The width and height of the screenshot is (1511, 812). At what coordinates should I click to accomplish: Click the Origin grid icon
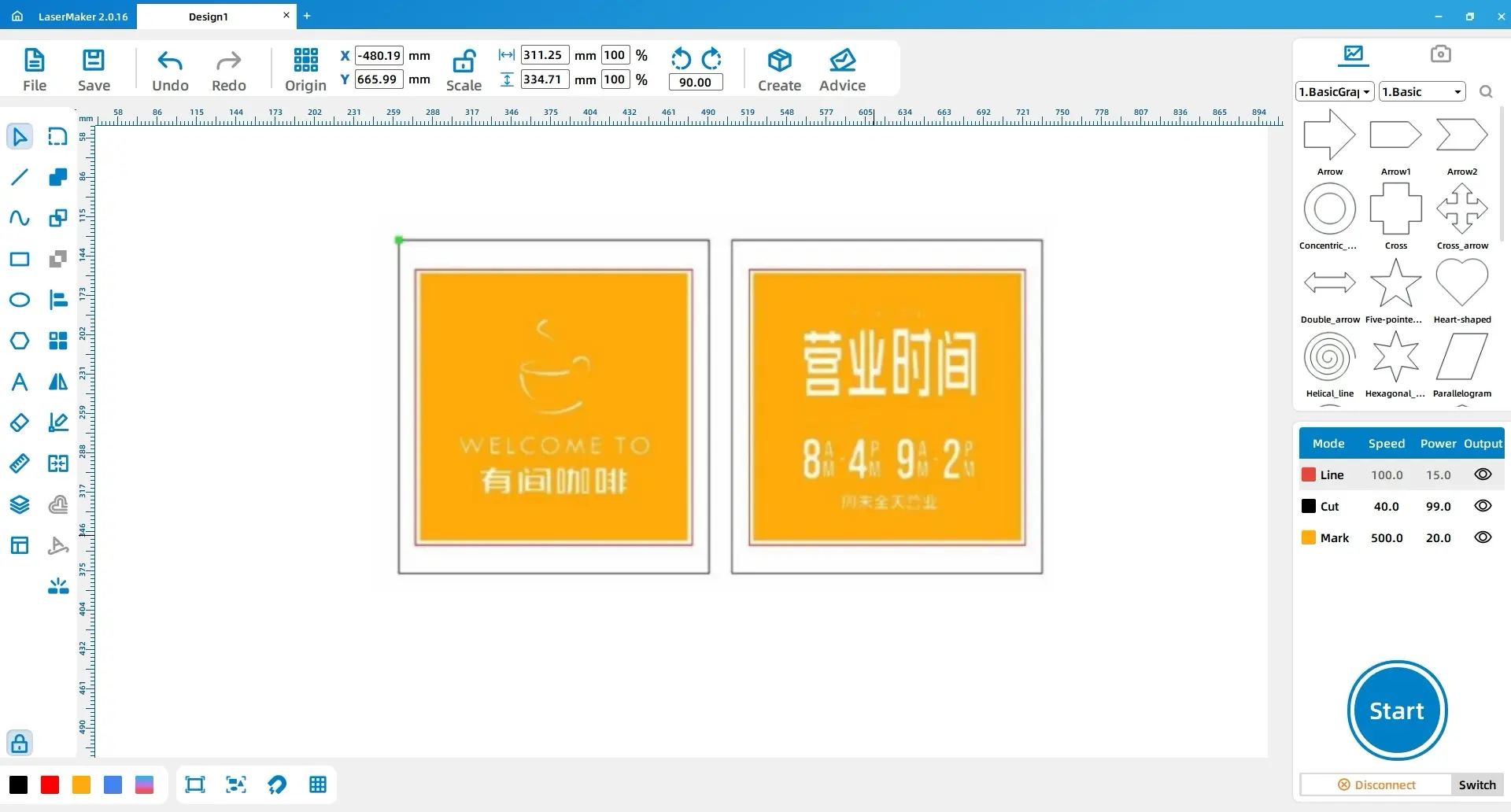[305, 69]
